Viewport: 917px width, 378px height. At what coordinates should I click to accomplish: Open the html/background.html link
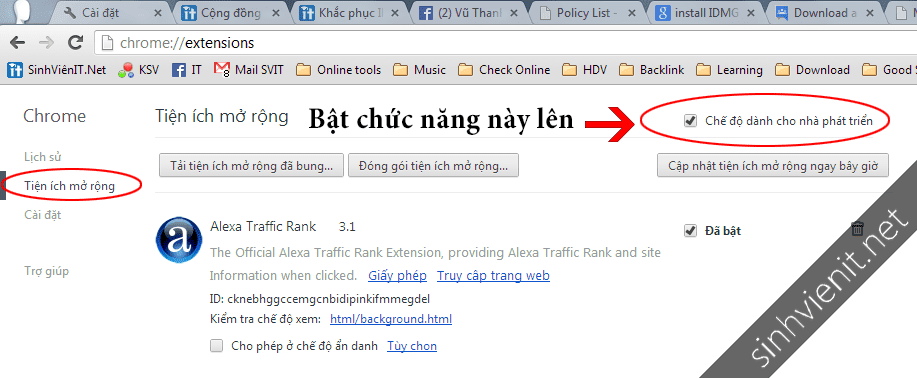pos(391,319)
